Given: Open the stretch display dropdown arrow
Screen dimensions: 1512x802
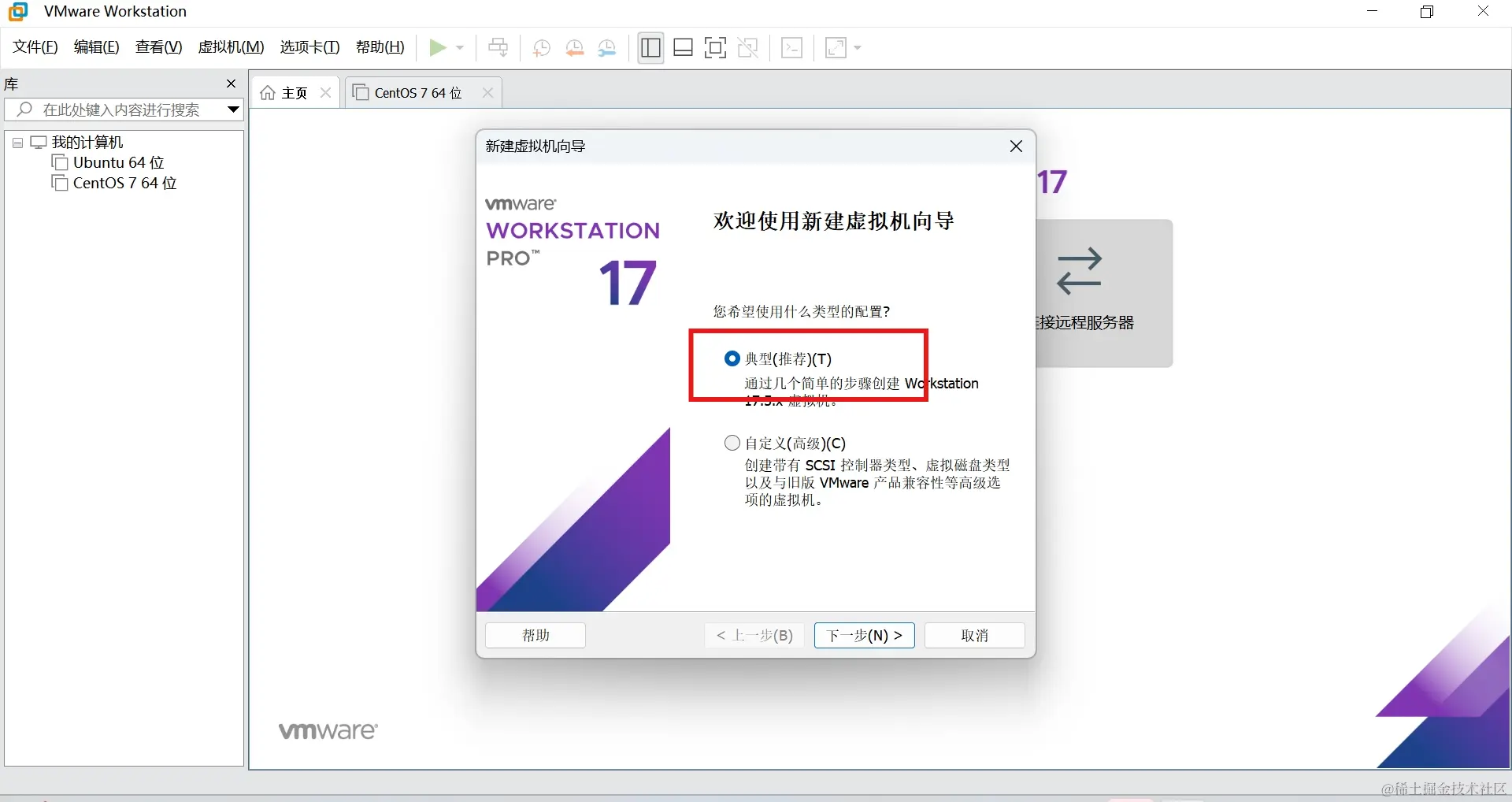Looking at the screenshot, I should (858, 48).
